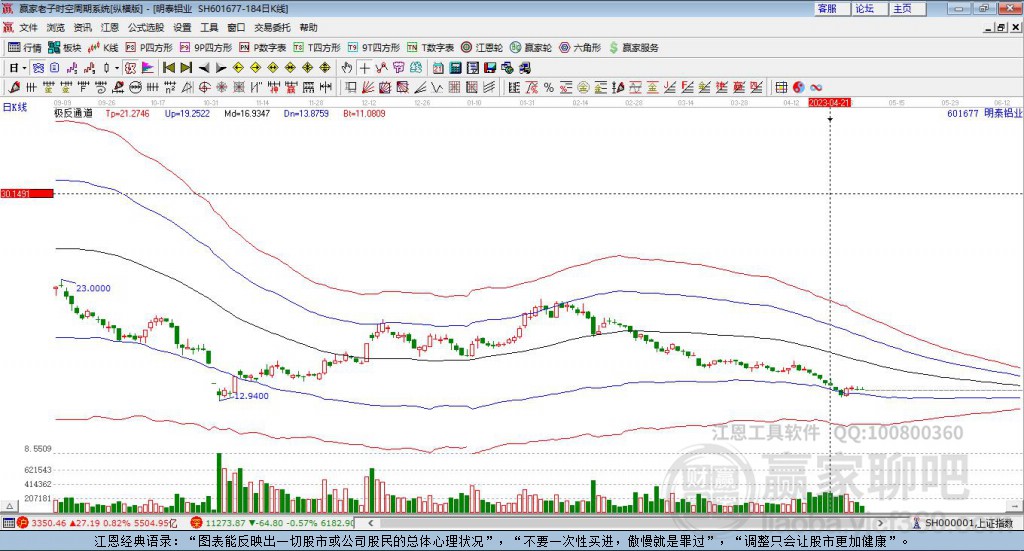This screenshot has width=1024, height=551.
Task: Click the infinity symbol tool icon
Action: point(816,87)
